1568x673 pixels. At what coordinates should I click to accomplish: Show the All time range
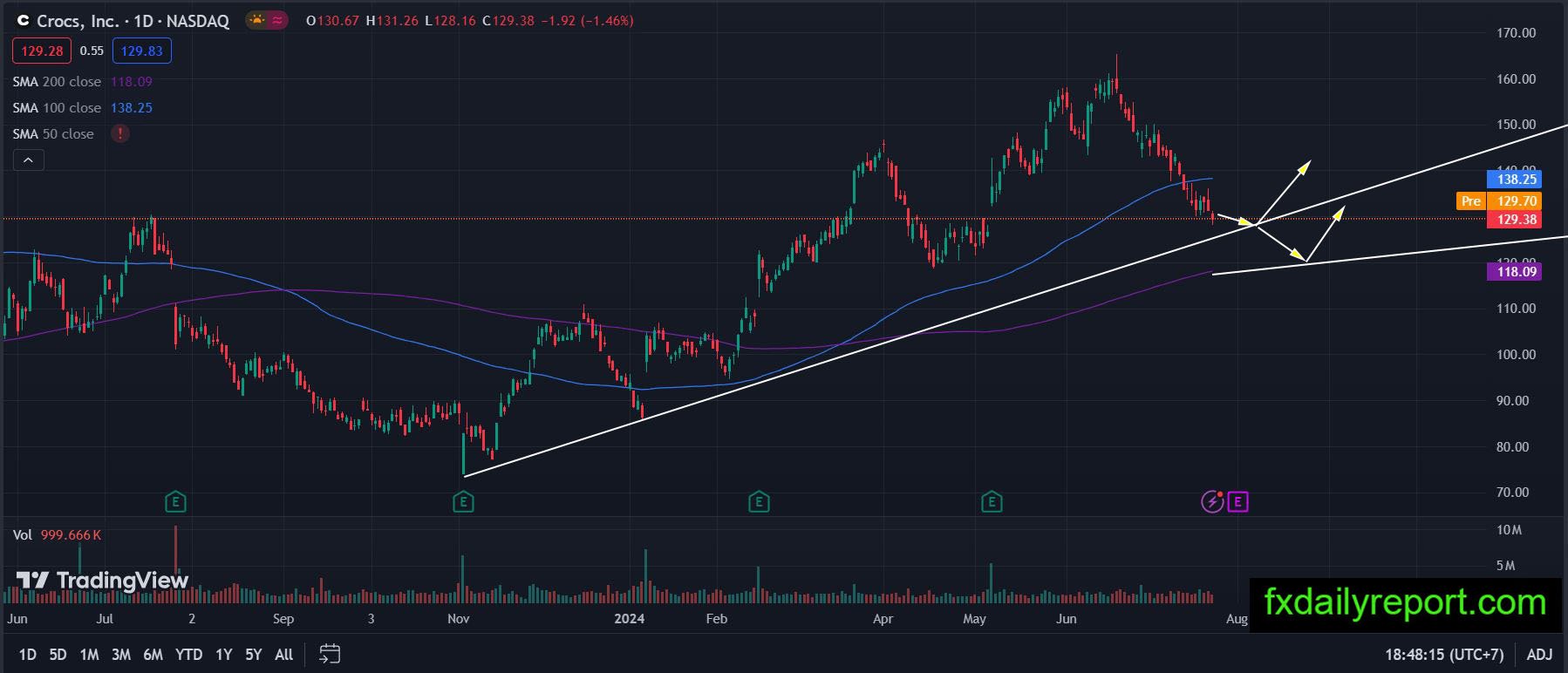pyautogui.click(x=284, y=654)
